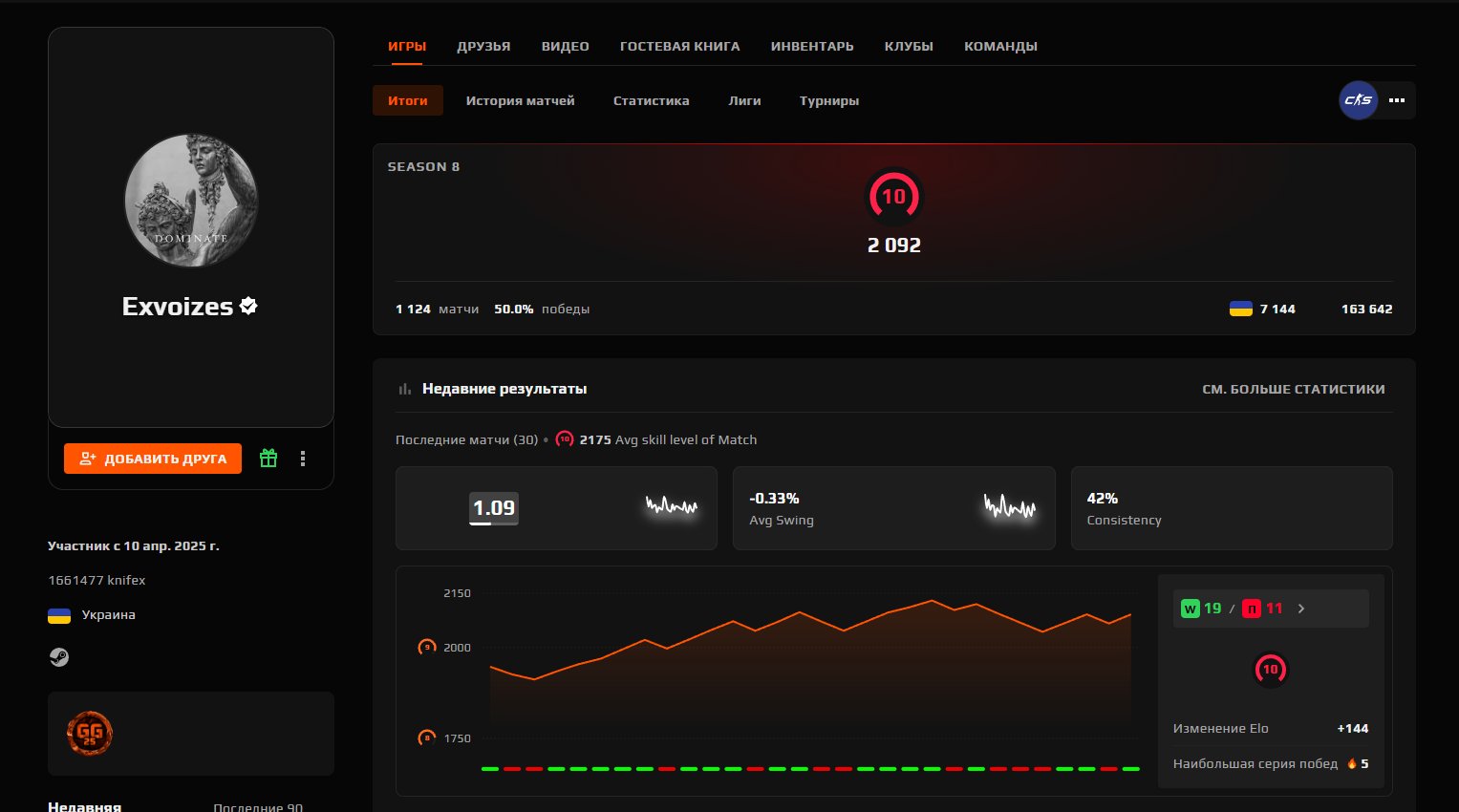Open the Видео tab

(566, 46)
